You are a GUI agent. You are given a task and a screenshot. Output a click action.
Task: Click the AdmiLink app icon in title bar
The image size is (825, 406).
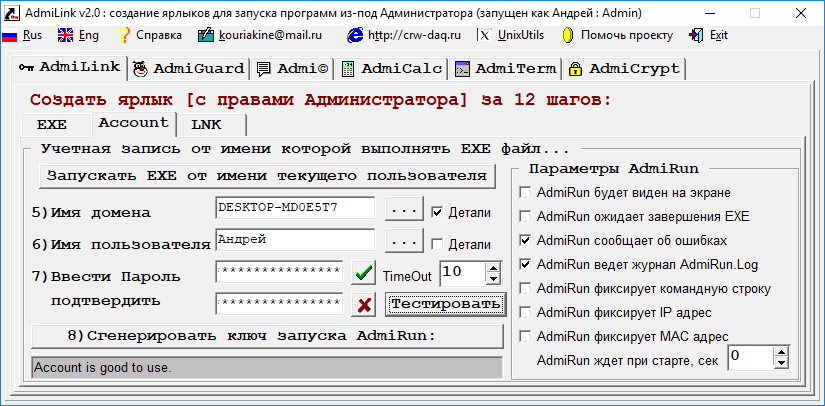(x=11, y=13)
